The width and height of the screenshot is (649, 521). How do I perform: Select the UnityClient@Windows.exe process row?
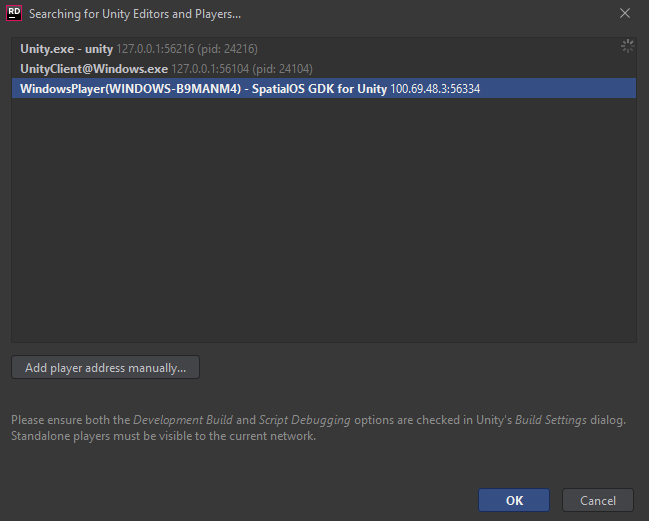pyautogui.click(x=324, y=69)
